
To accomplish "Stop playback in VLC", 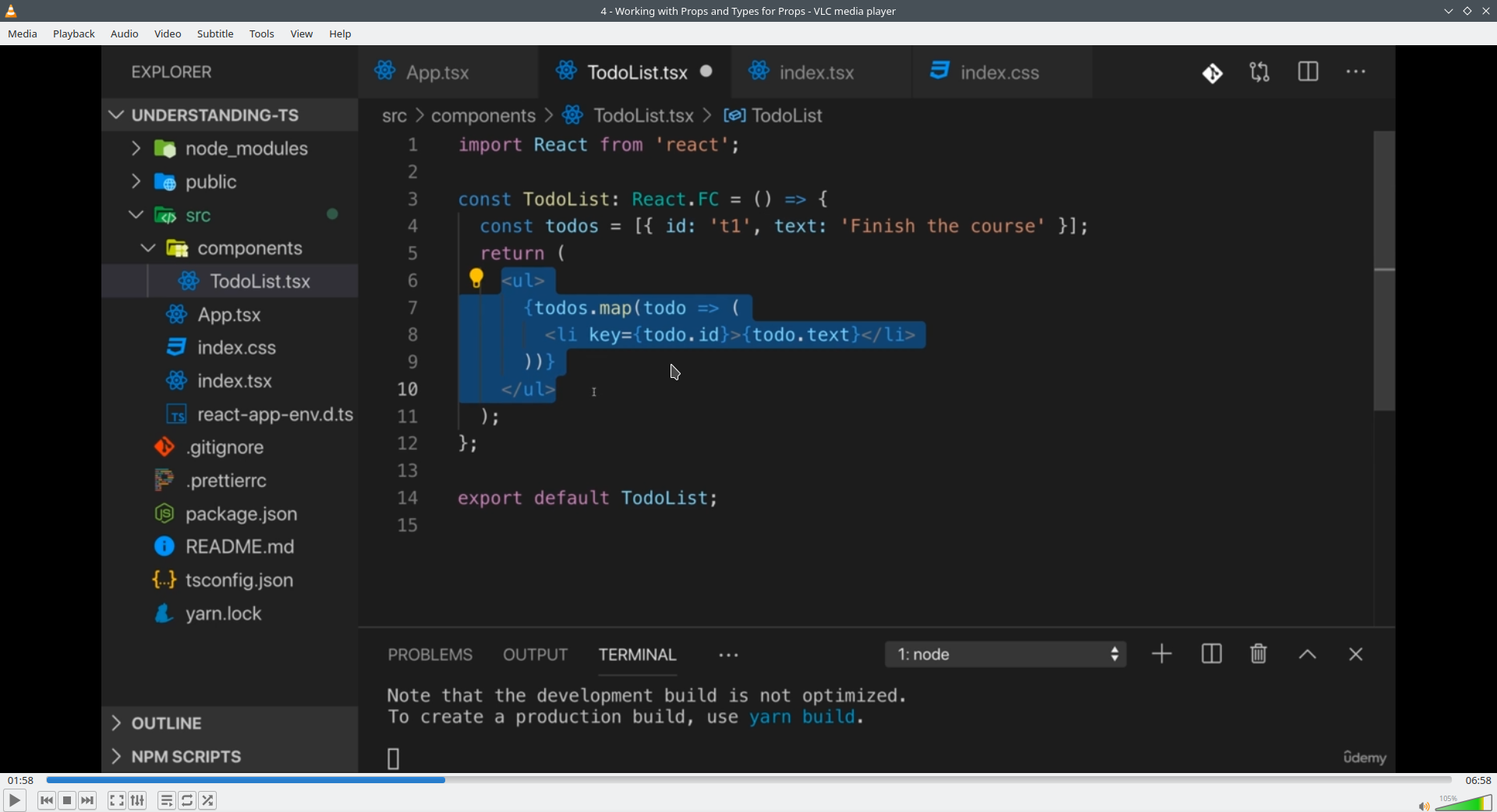I will point(67,800).
